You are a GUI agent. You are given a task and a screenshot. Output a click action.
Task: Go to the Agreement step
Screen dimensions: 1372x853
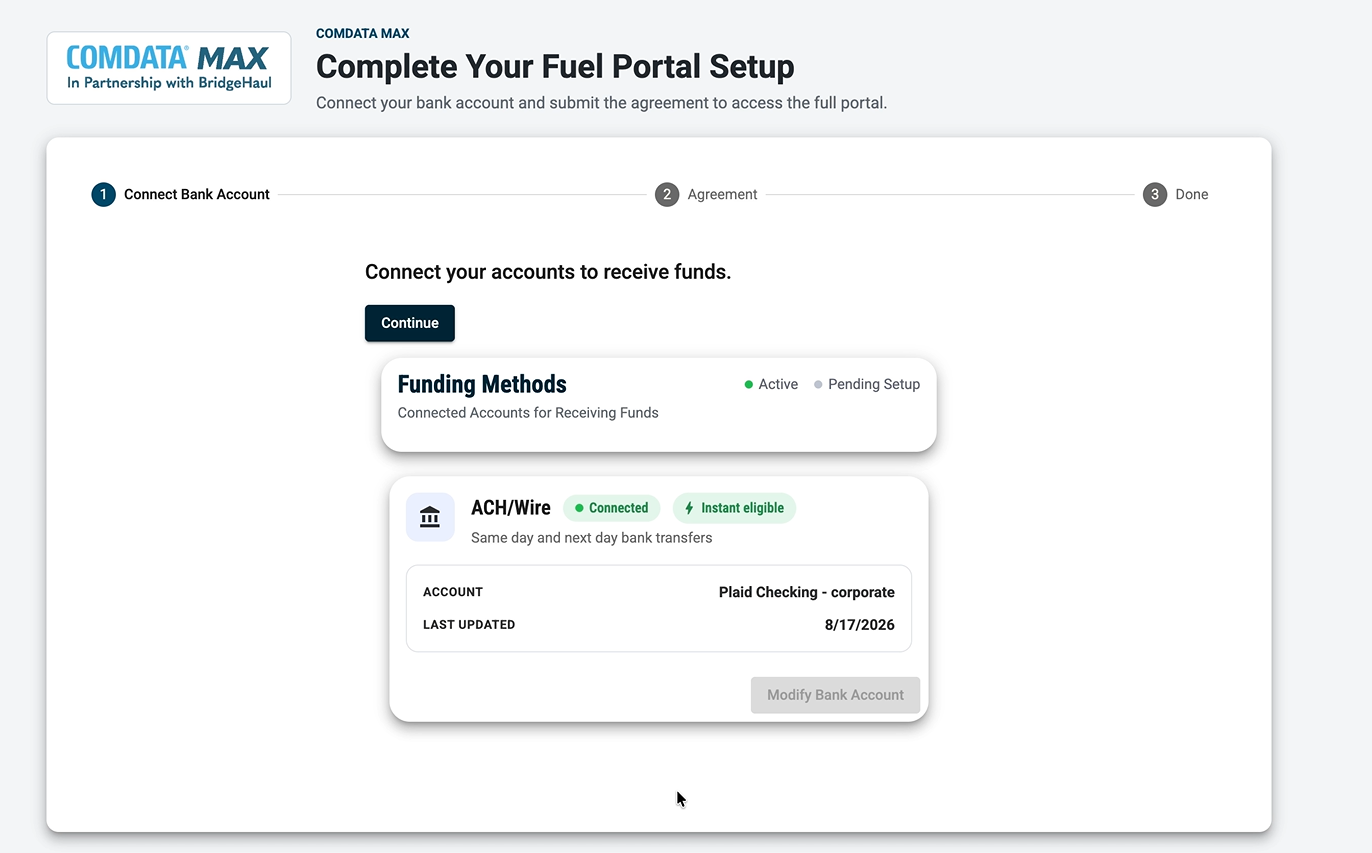(706, 194)
